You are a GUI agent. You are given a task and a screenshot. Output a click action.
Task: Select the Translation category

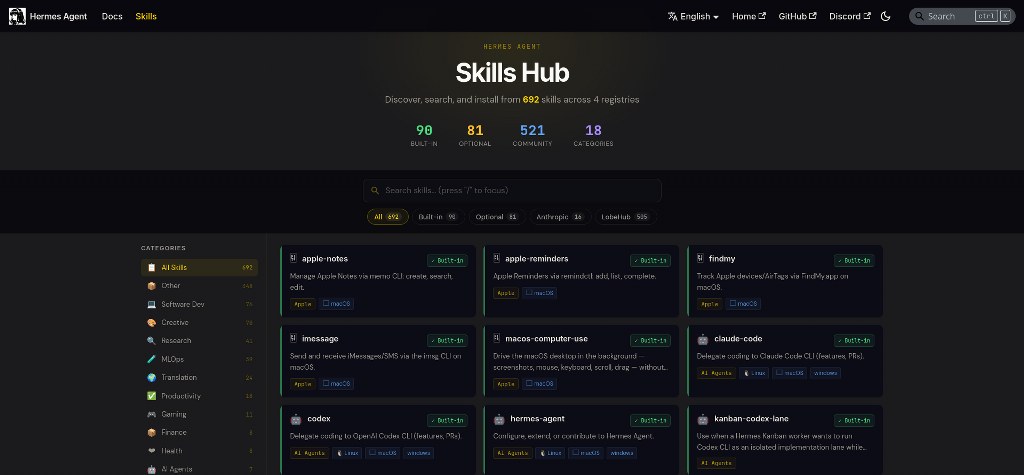pos(199,377)
